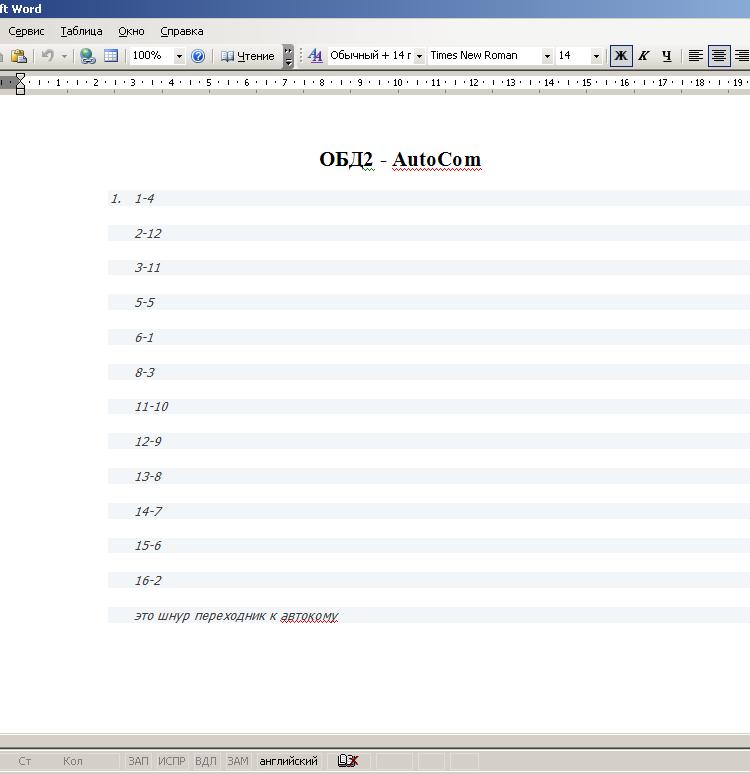The image size is (750, 774).
Task: Click the Times New Roman font box
Action: pyautogui.click(x=485, y=55)
